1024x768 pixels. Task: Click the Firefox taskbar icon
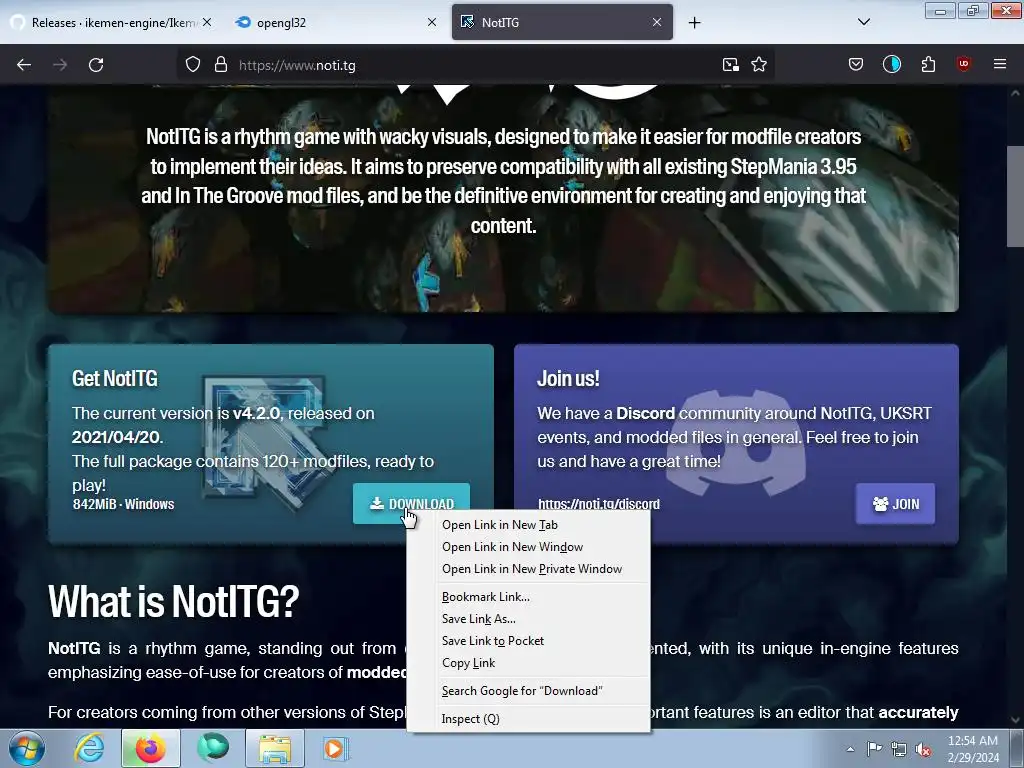click(x=151, y=748)
